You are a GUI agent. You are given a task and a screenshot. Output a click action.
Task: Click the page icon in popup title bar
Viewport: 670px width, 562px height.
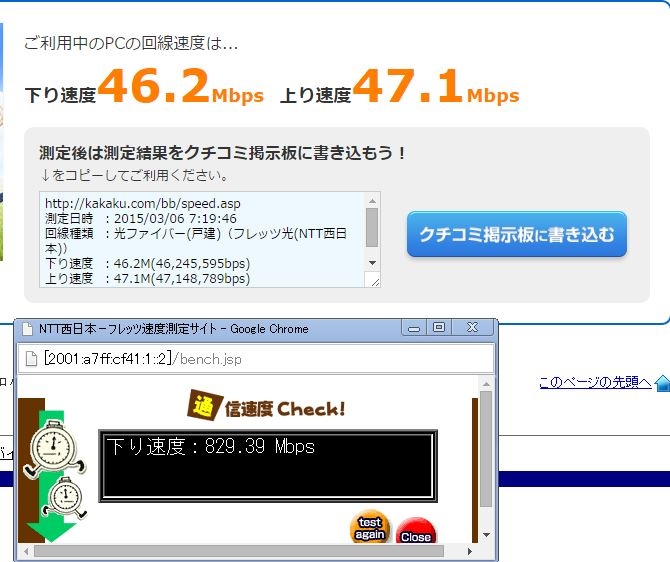click(27, 329)
